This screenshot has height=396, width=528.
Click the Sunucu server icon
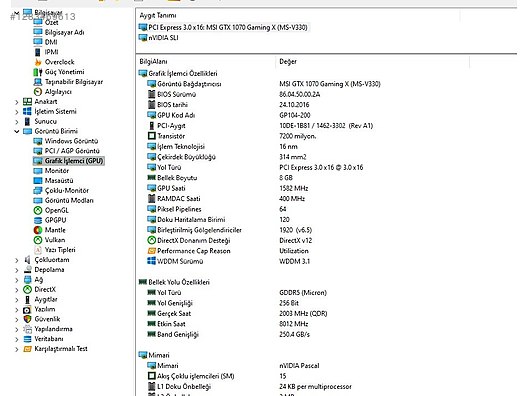click(x=27, y=121)
